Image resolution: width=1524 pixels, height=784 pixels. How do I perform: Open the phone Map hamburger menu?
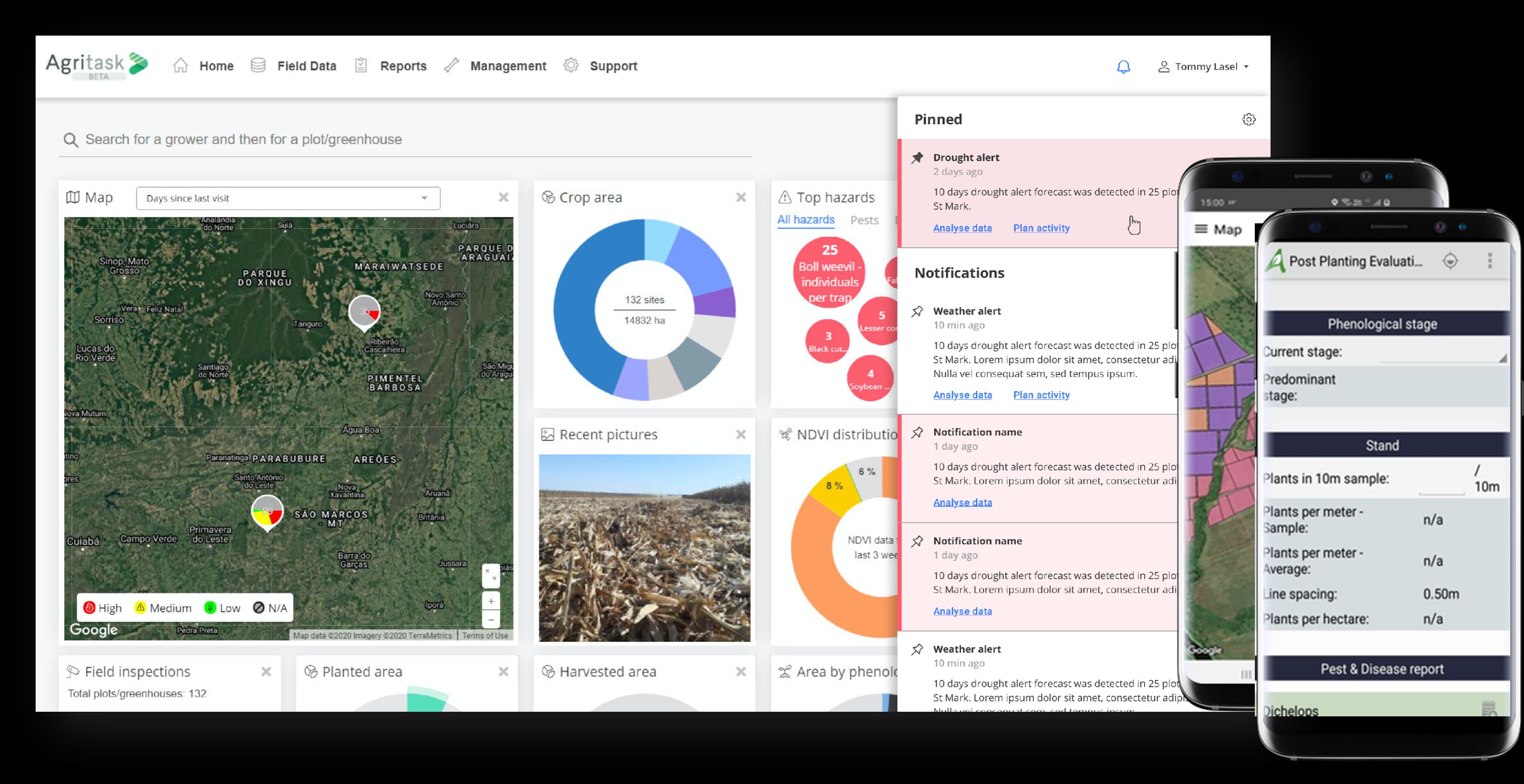1201,229
